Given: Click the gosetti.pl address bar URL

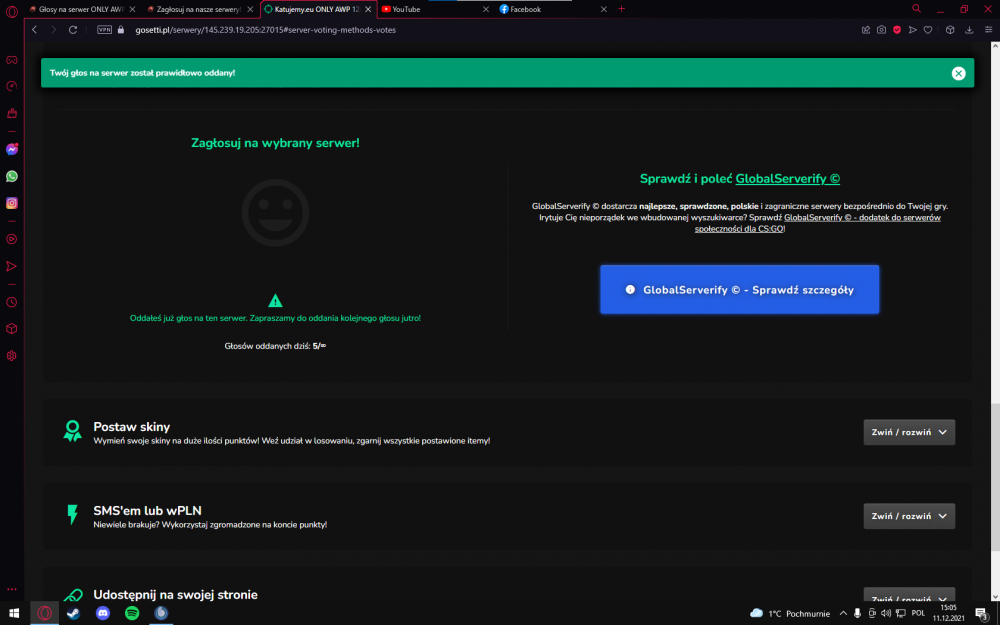Looking at the screenshot, I should [x=265, y=30].
